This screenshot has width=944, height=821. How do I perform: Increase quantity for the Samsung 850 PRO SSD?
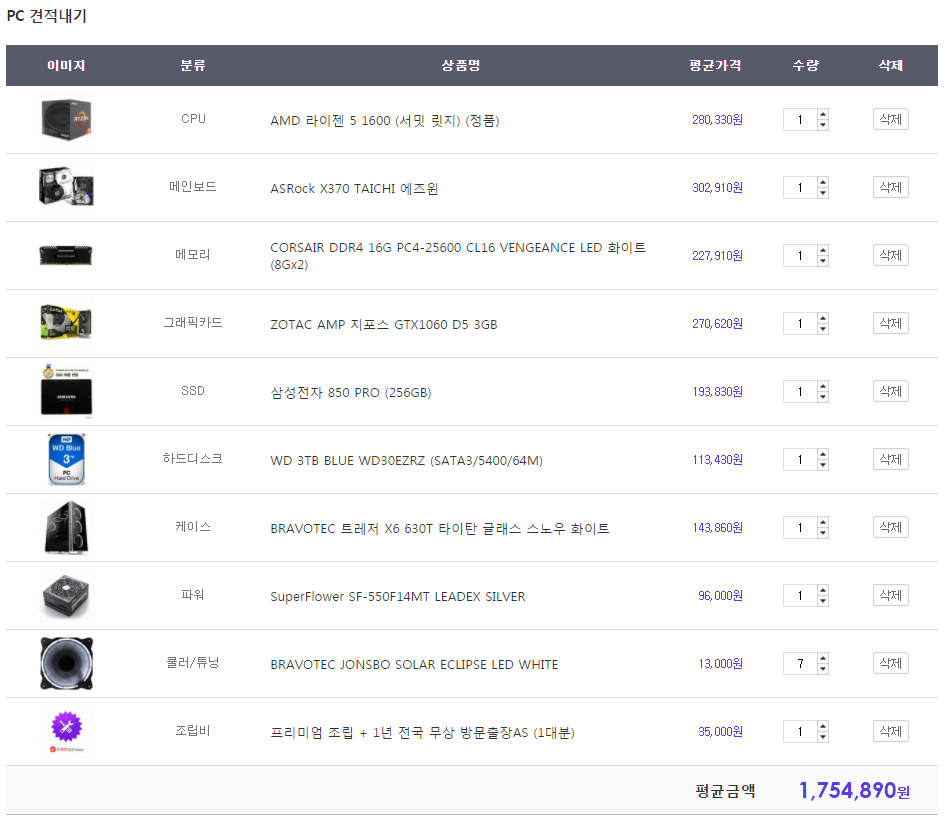coord(822,386)
